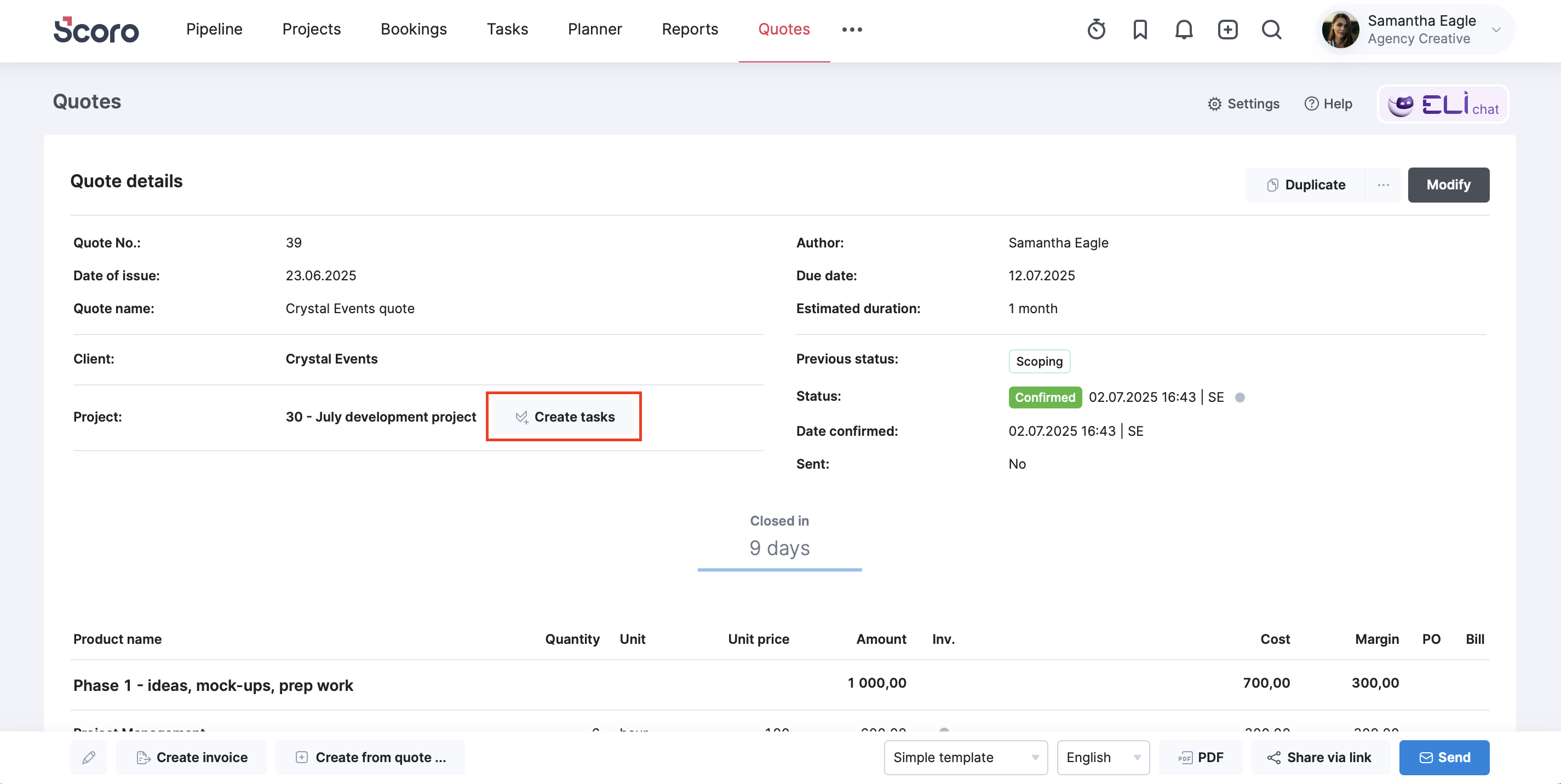
Task: Open the search magnifier icon
Action: coord(1271,29)
